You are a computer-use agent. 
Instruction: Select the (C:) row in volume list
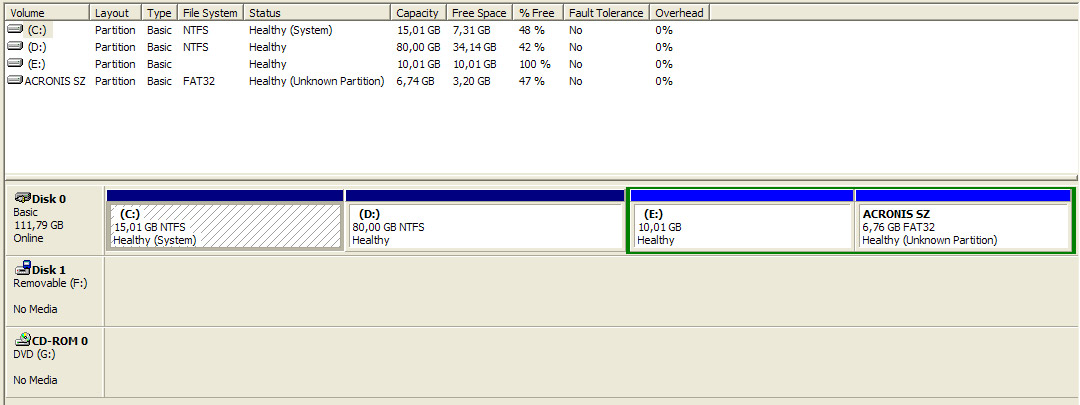coord(358,30)
